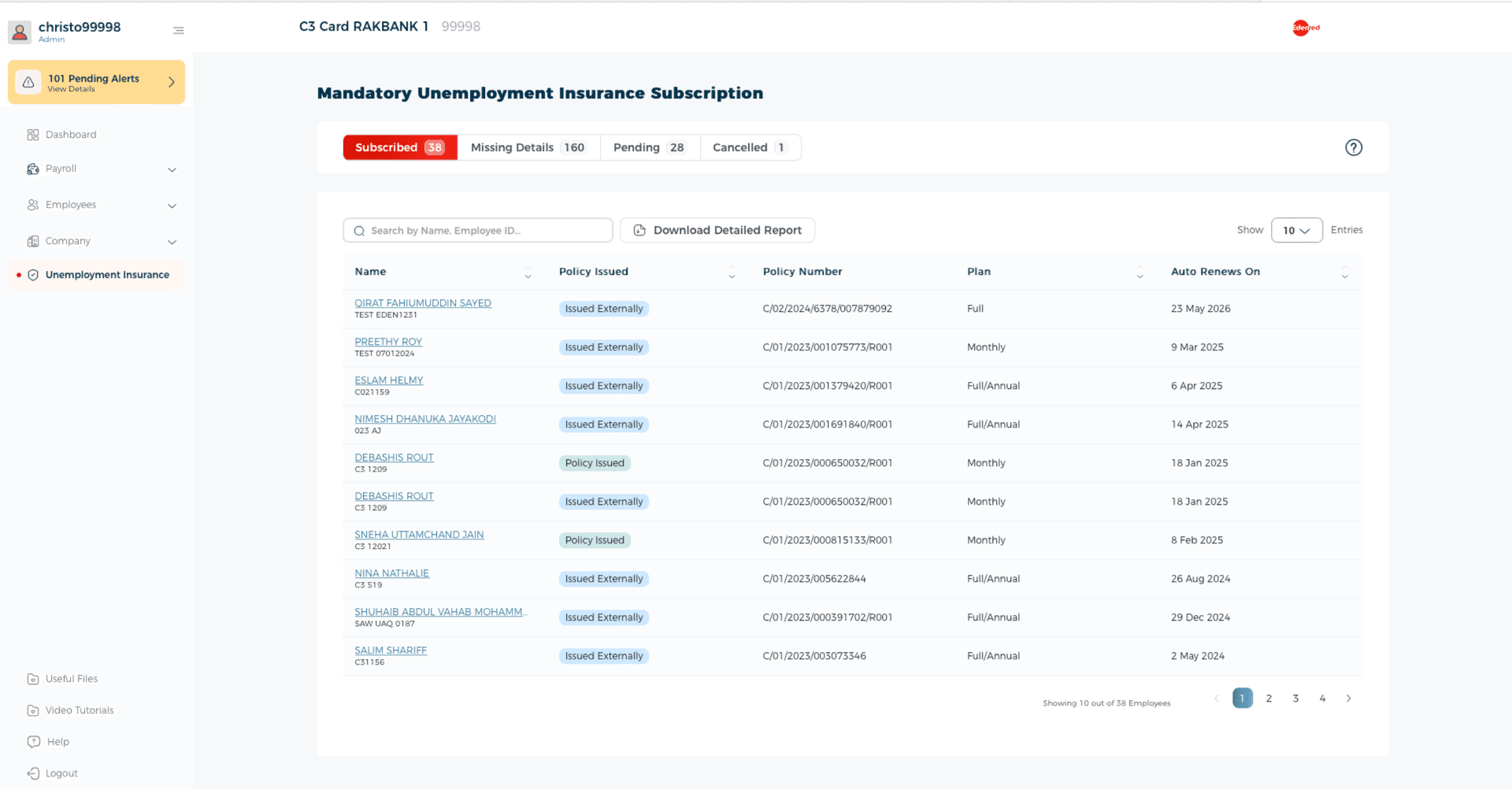
Task: Click the Useful Files icon
Action: 33,679
